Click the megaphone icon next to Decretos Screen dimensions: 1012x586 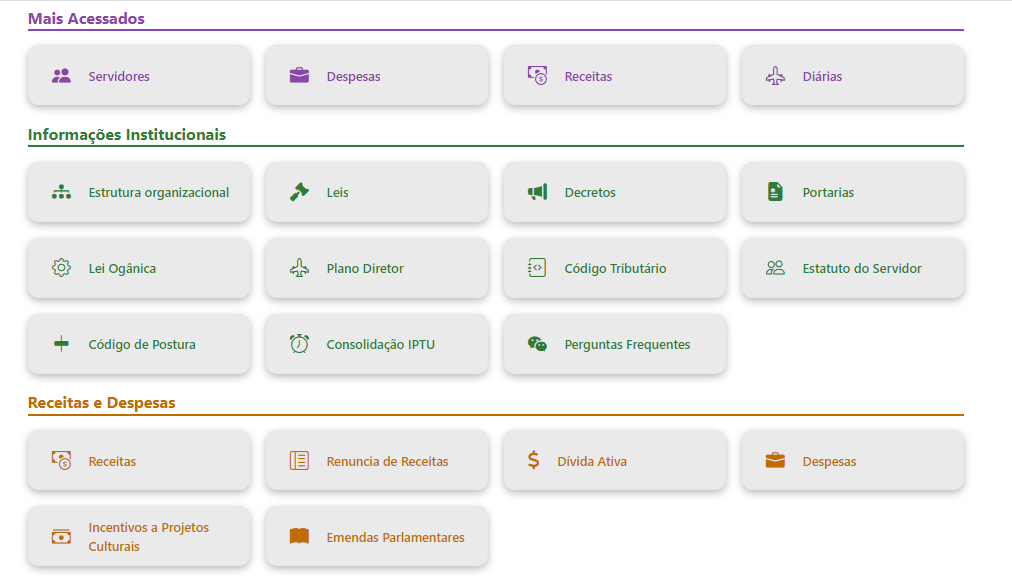537,192
